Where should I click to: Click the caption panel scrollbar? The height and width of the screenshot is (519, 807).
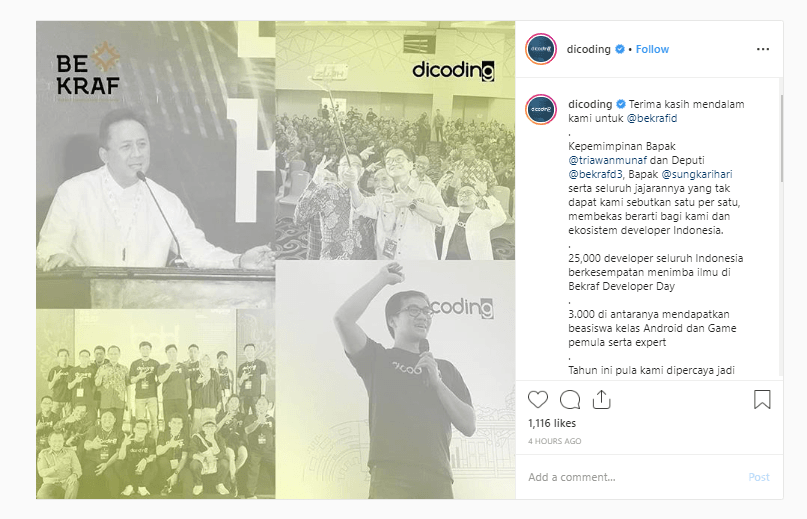pyautogui.click(x=781, y=138)
